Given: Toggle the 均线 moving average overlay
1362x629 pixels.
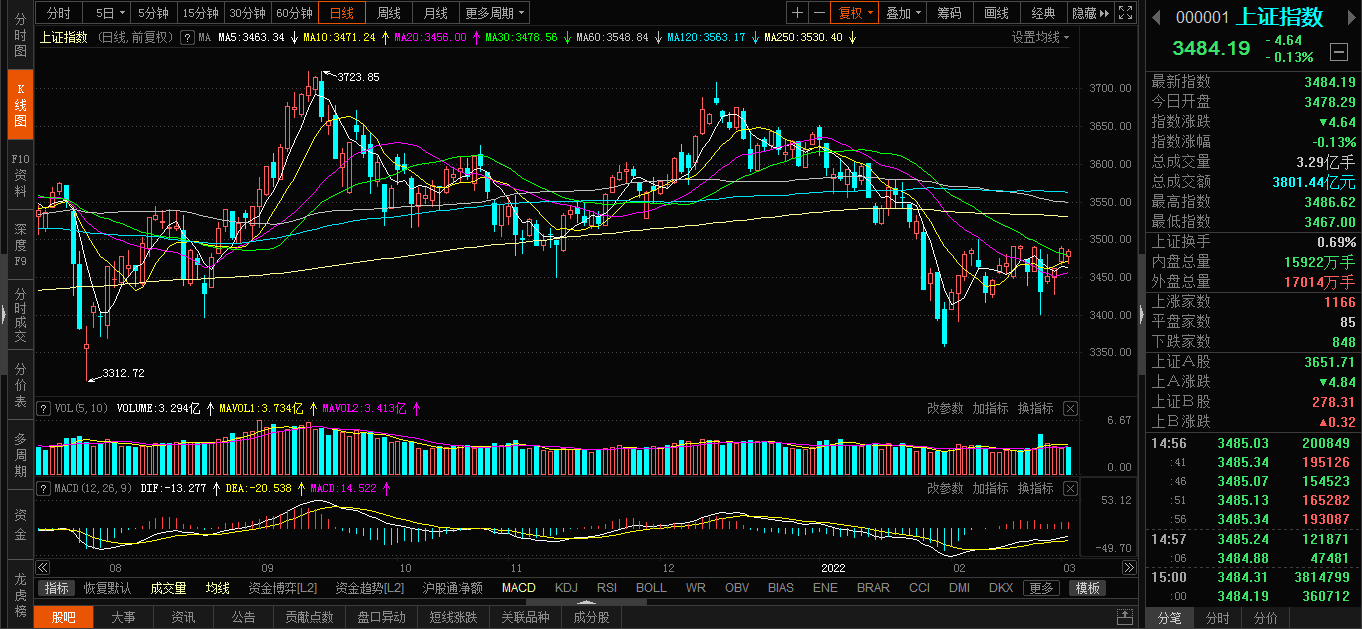Looking at the screenshot, I should tap(217, 588).
